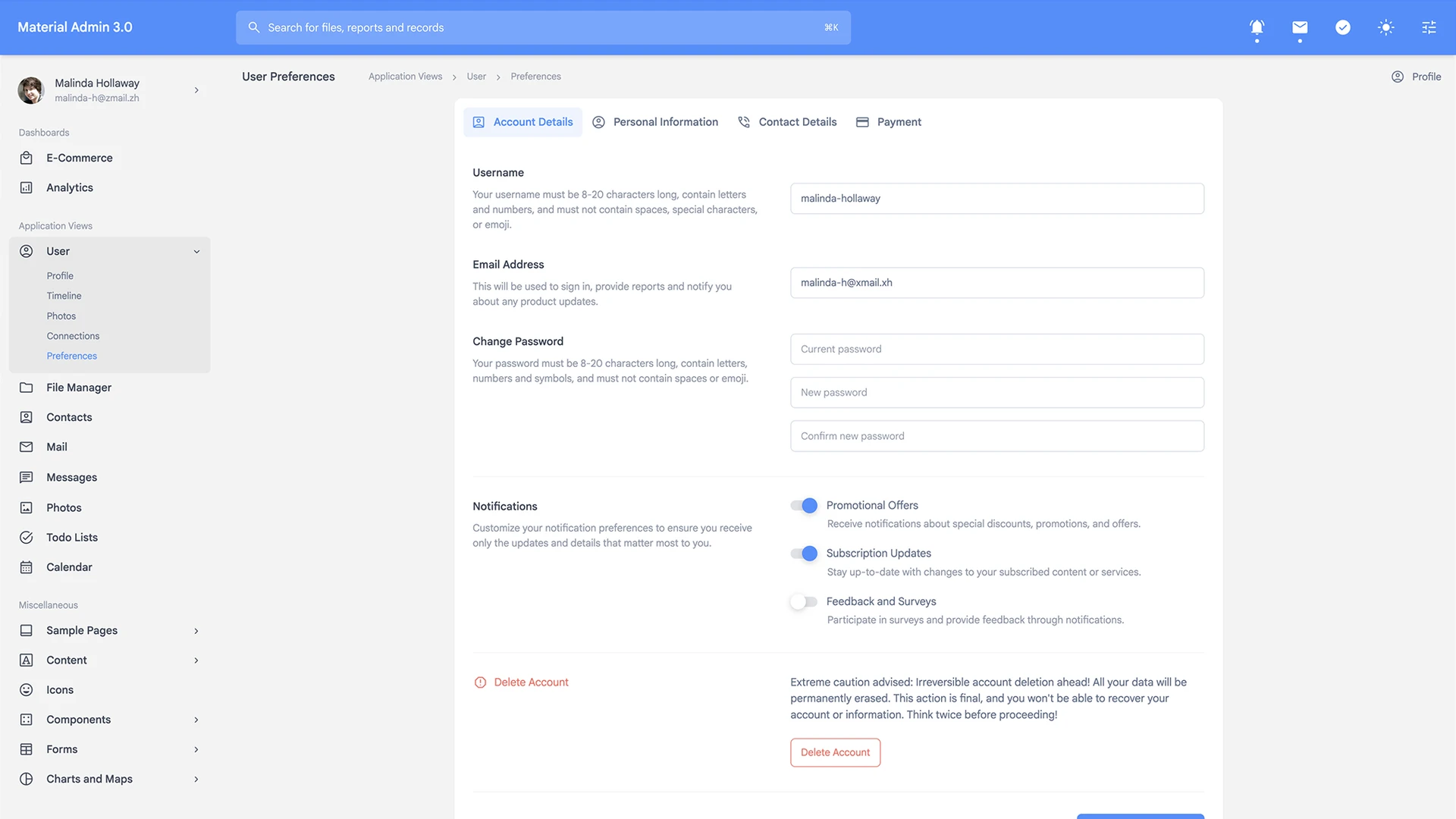The image size is (1456, 819).
Task: Click the red Delete Account button
Action: (835, 752)
